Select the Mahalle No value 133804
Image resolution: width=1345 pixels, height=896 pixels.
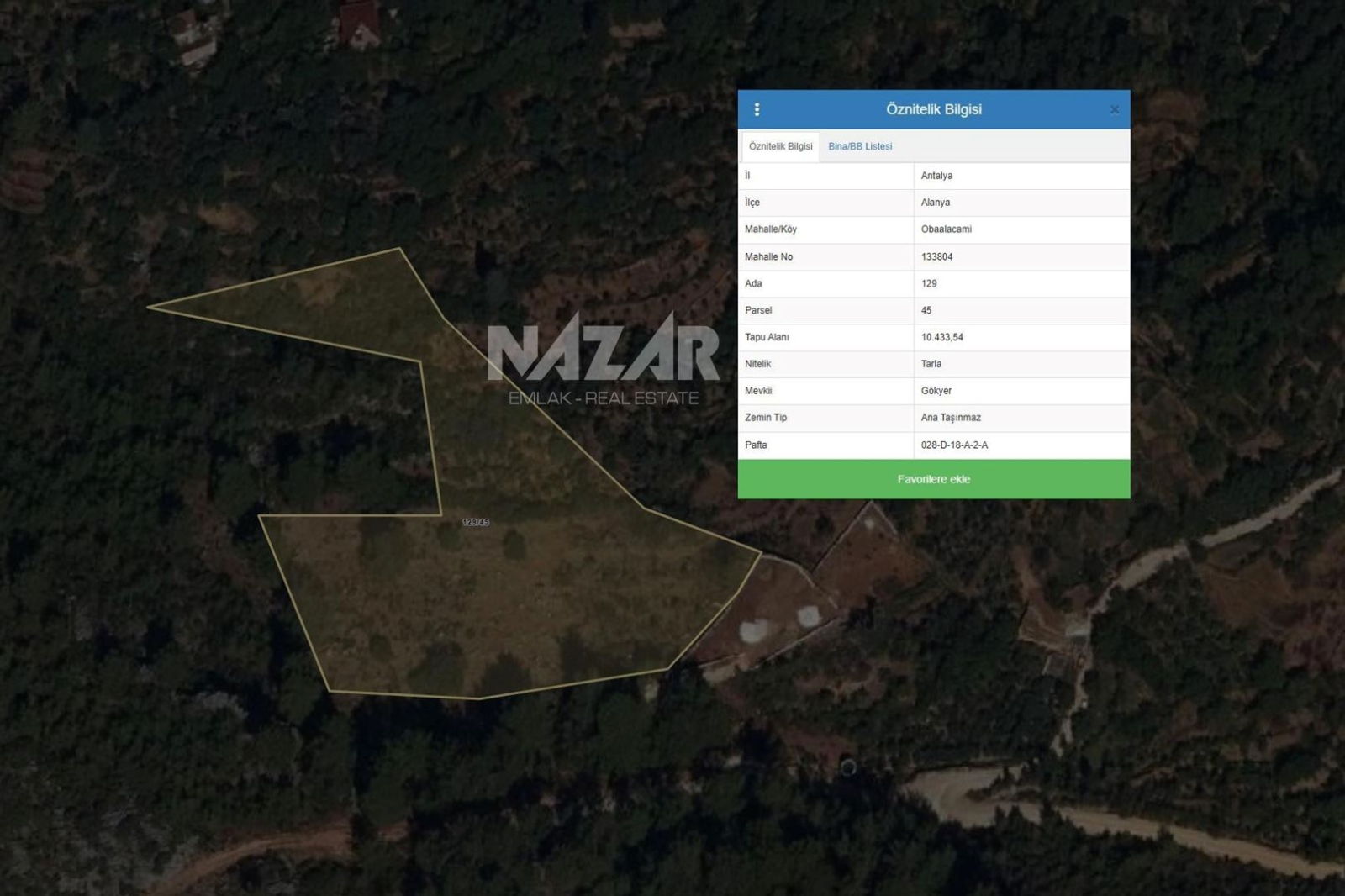(1021, 256)
